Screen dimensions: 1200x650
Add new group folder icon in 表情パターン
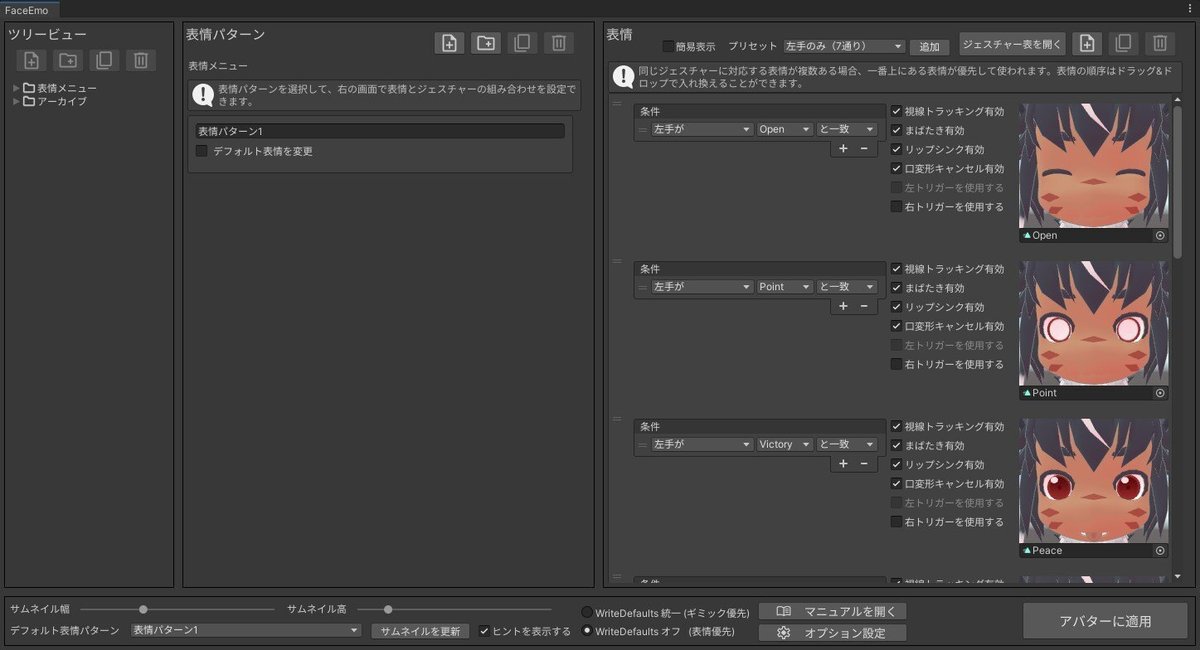click(486, 43)
